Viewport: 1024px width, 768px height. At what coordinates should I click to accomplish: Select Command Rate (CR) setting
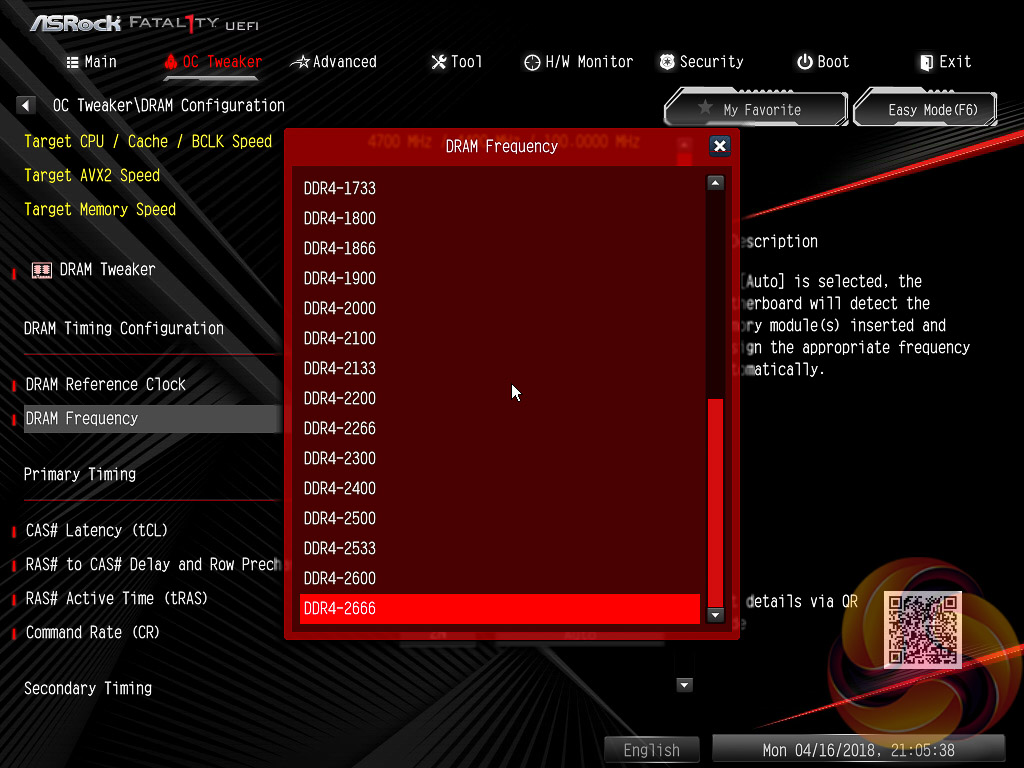[93, 632]
